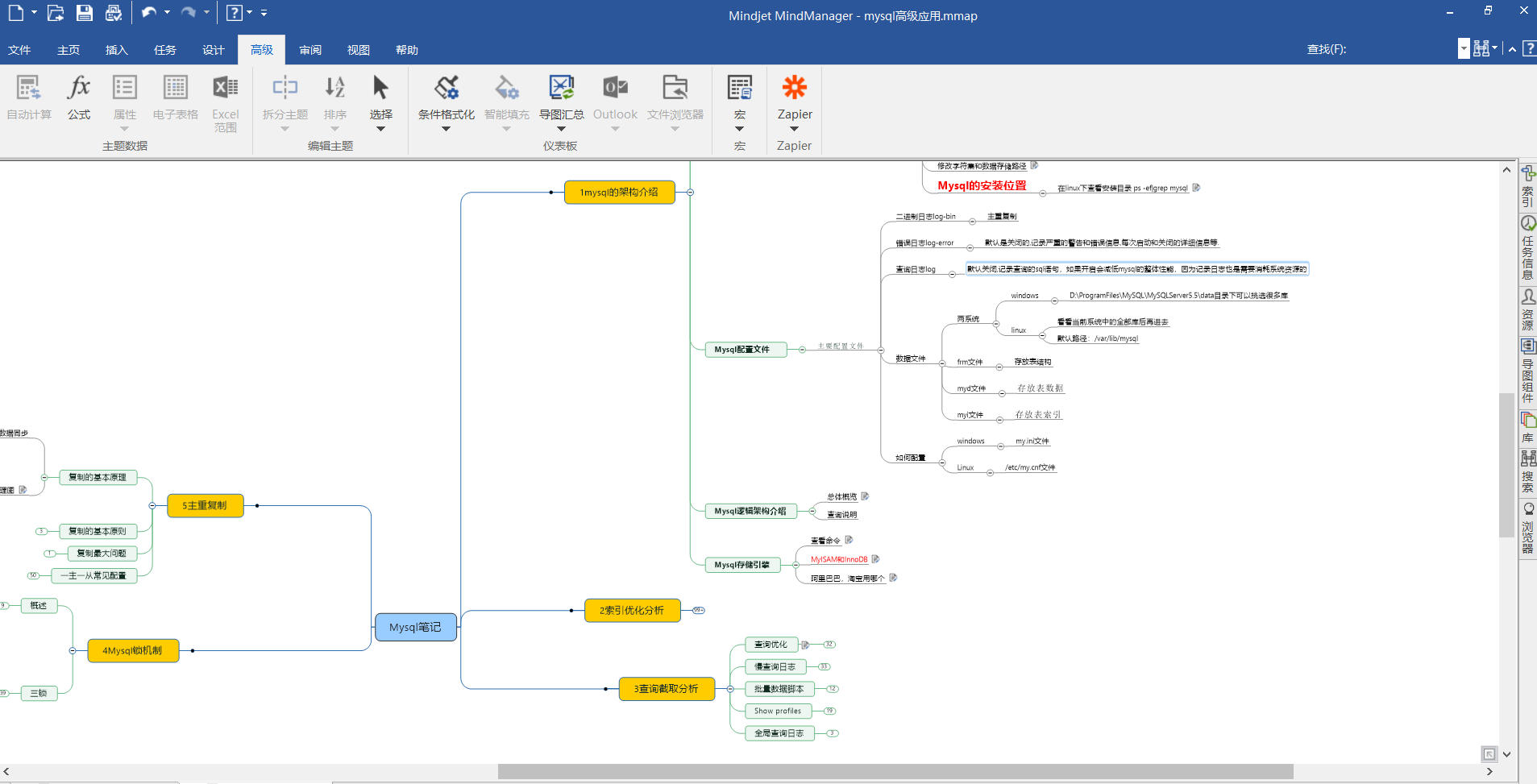The image size is (1537, 784).
Task: Collapse the 3查询截取分析 branch
Action: (730, 689)
